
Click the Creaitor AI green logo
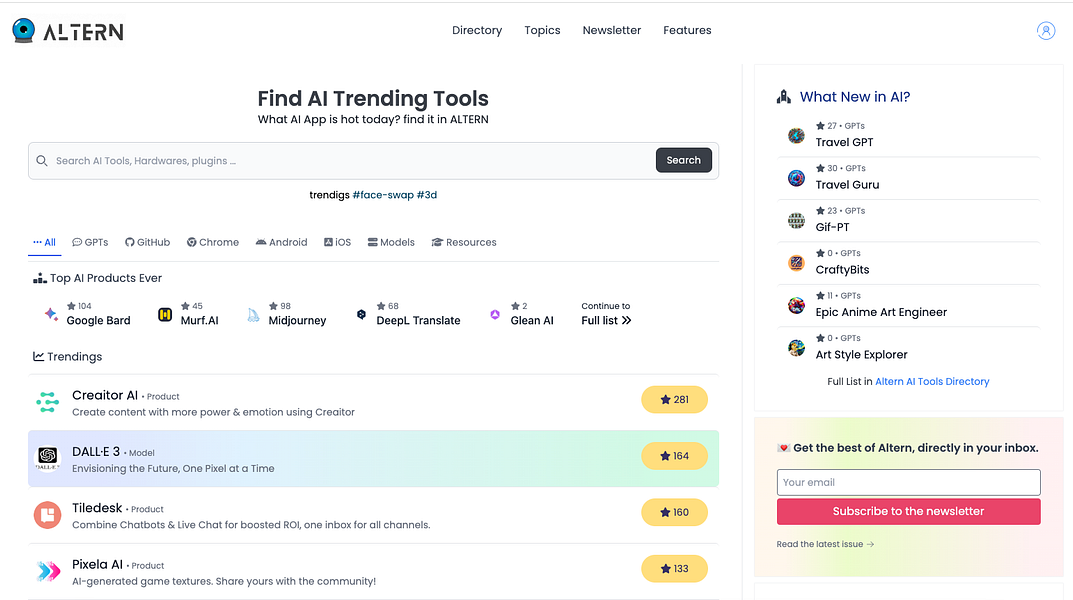48,402
